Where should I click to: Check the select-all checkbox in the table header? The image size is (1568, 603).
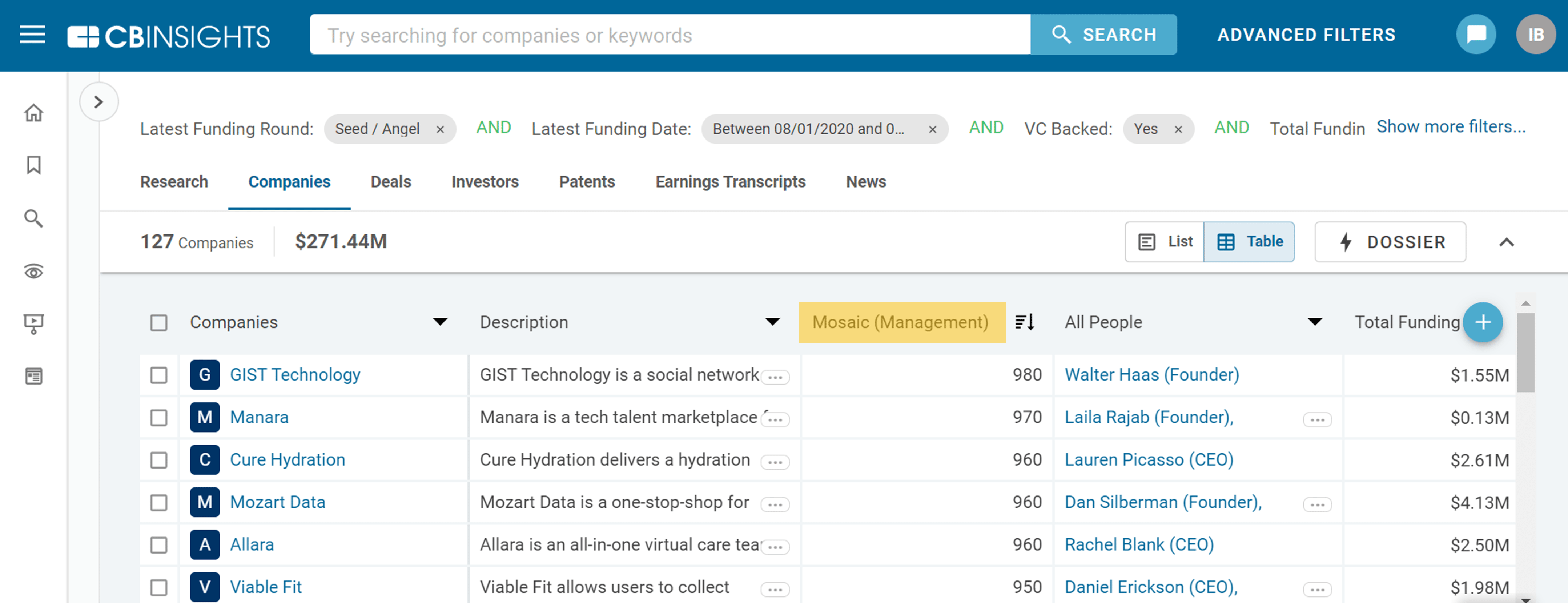[x=158, y=323]
